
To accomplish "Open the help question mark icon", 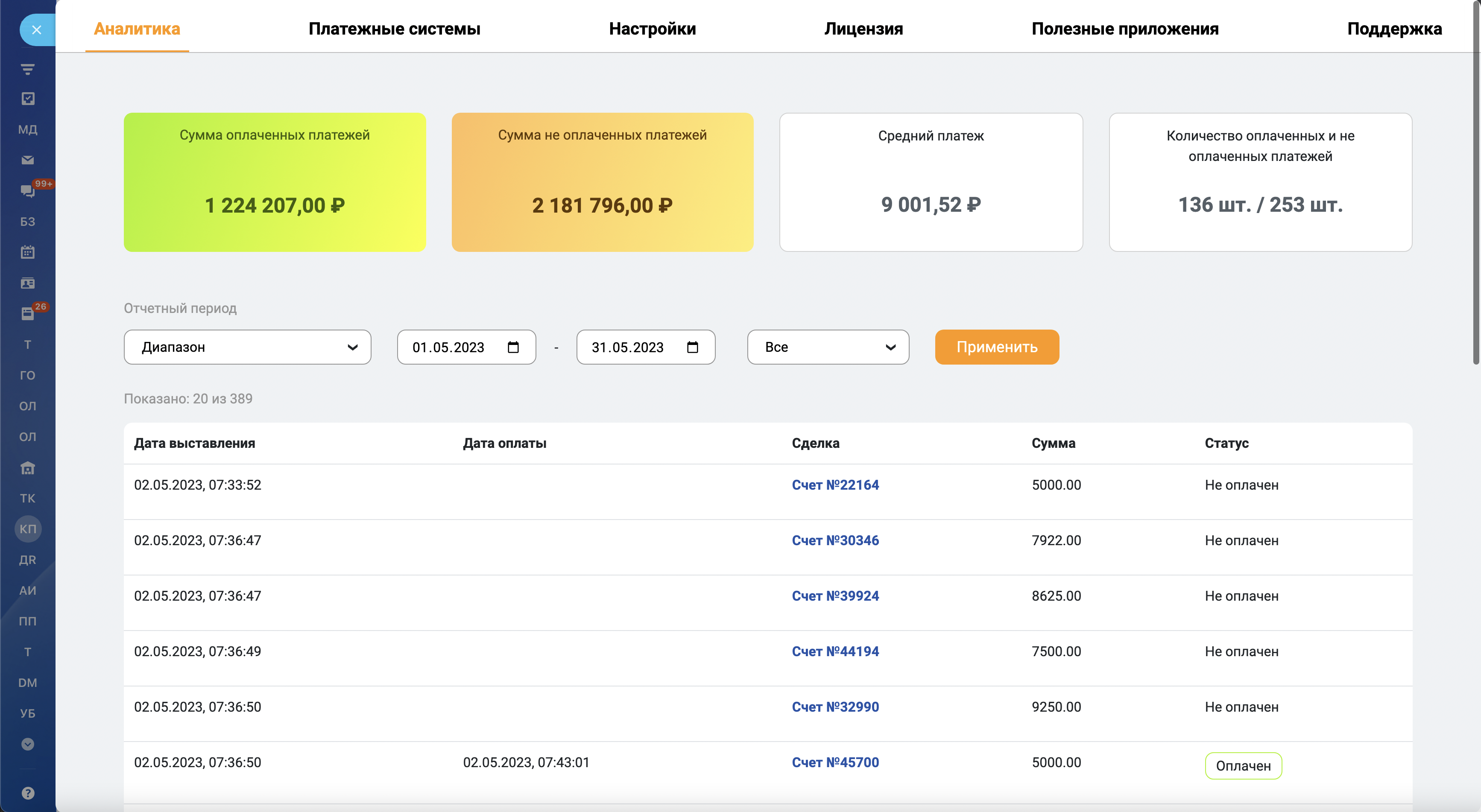I will coord(28,792).
